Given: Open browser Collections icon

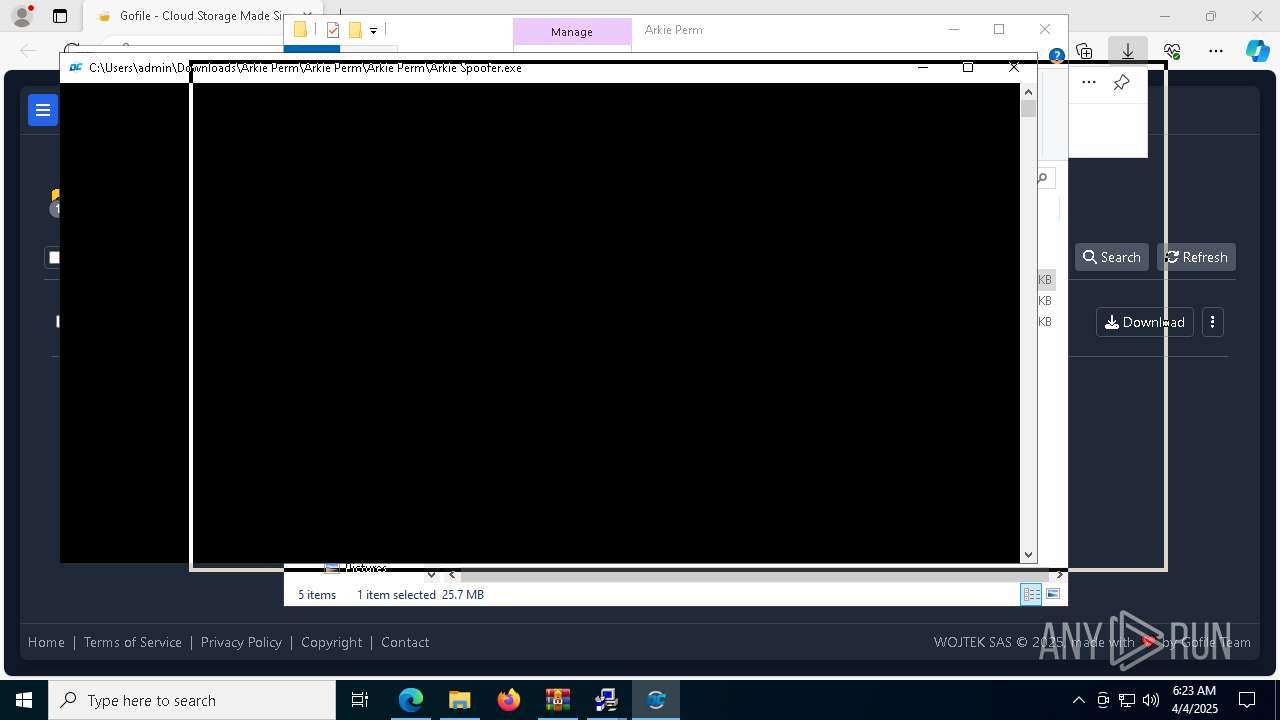Looking at the screenshot, I should tap(1084, 51).
